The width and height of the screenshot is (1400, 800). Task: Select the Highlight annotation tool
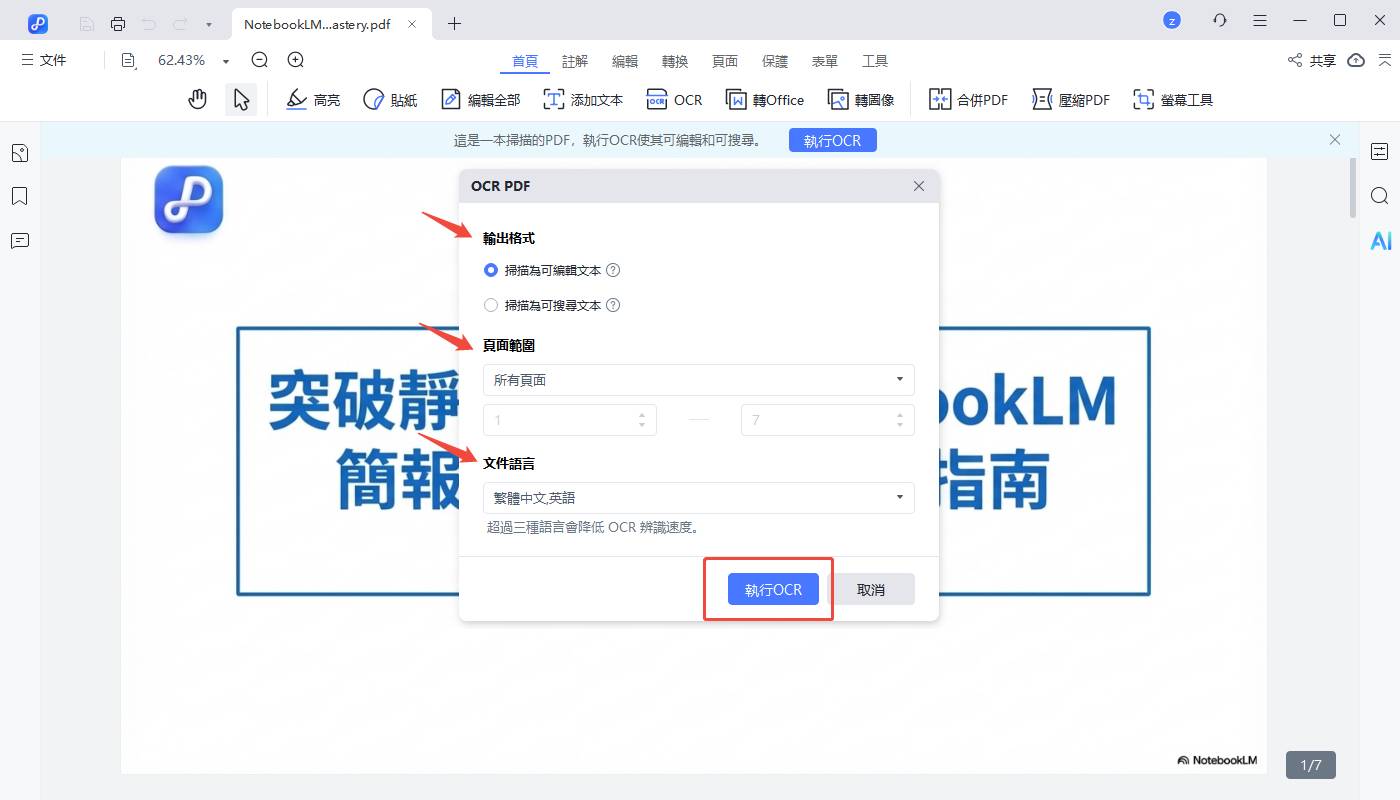[313, 99]
